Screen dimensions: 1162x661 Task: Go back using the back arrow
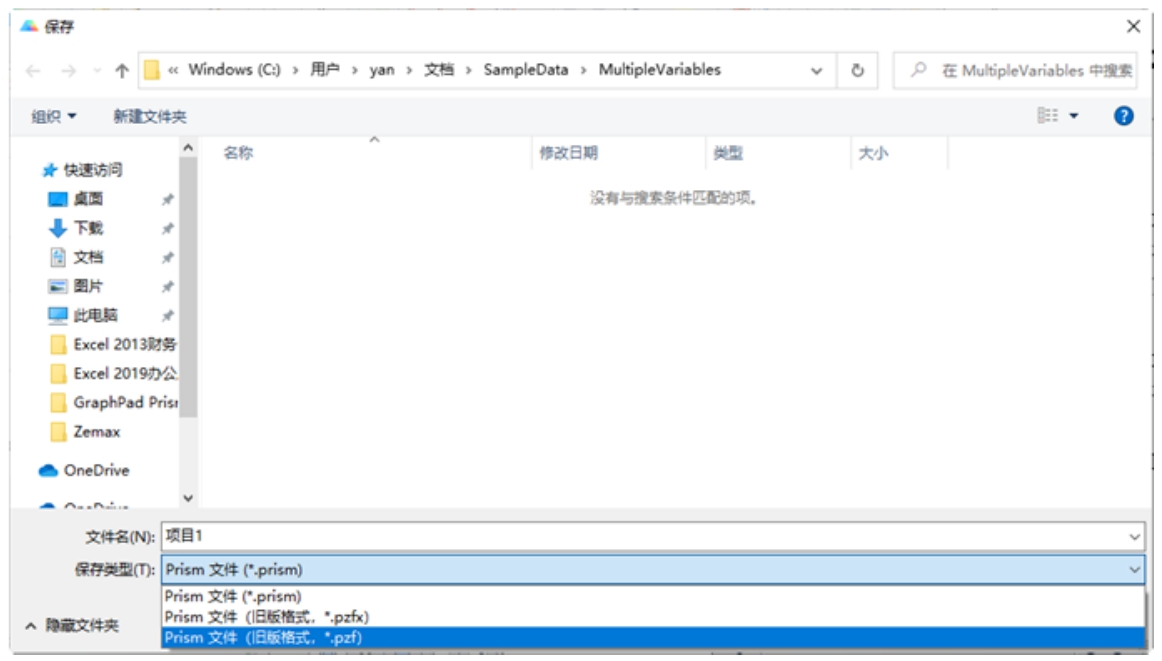coord(33,70)
